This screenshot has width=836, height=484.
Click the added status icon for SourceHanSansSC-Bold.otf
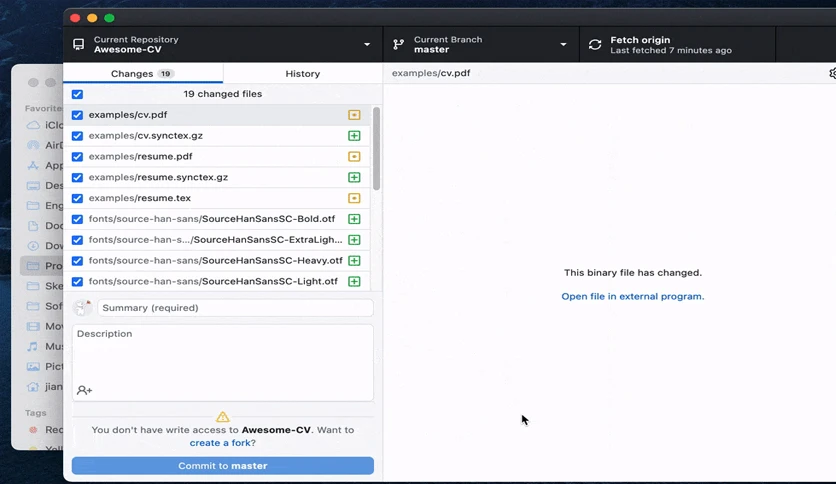(354, 219)
